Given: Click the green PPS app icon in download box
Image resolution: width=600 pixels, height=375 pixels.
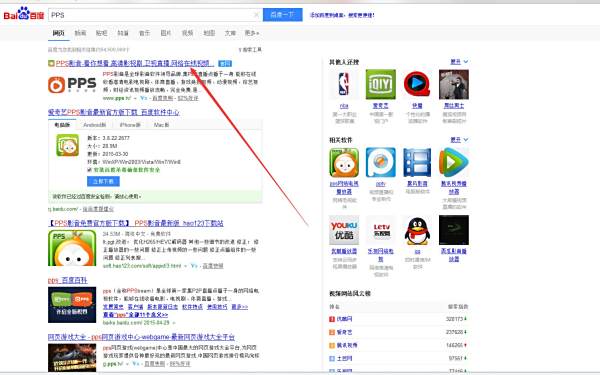Looking at the screenshot, I should [68, 145].
